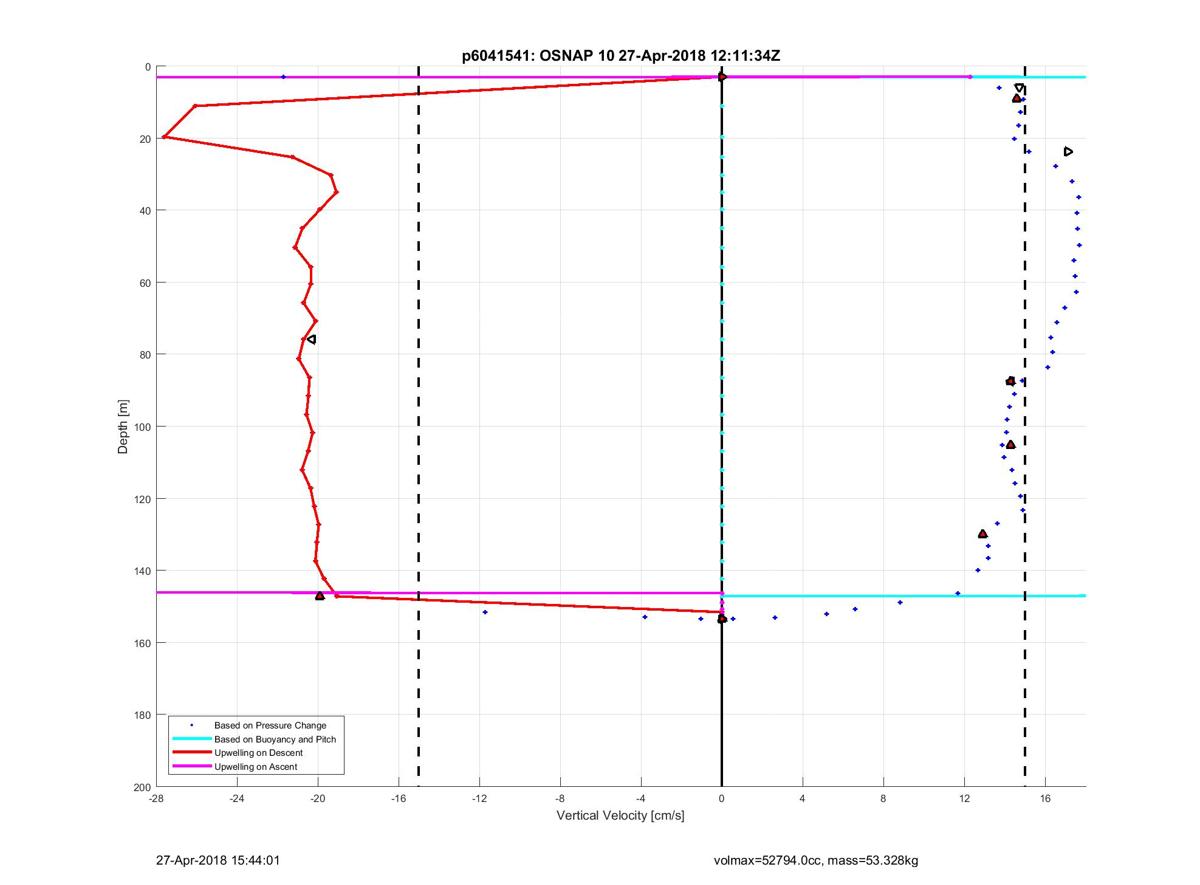Click the x-axis tick label '-8'
Screen dimensions: 1200x885
[x=560, y=799]
